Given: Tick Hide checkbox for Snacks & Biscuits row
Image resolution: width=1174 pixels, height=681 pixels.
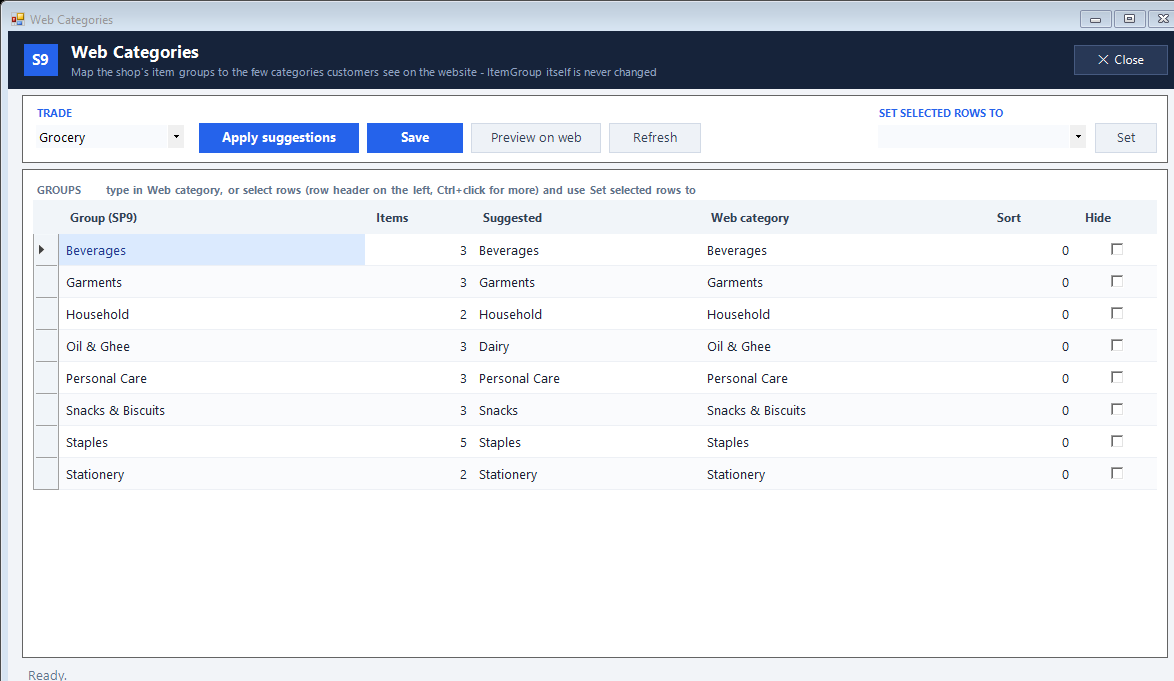Looking at the screenshot, I should 1117,409.
